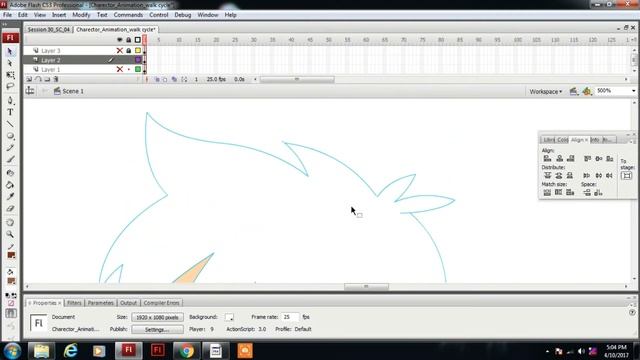Select the Zoom magnifier tool
The image size is (640, 360).
(x=10, y=235)
